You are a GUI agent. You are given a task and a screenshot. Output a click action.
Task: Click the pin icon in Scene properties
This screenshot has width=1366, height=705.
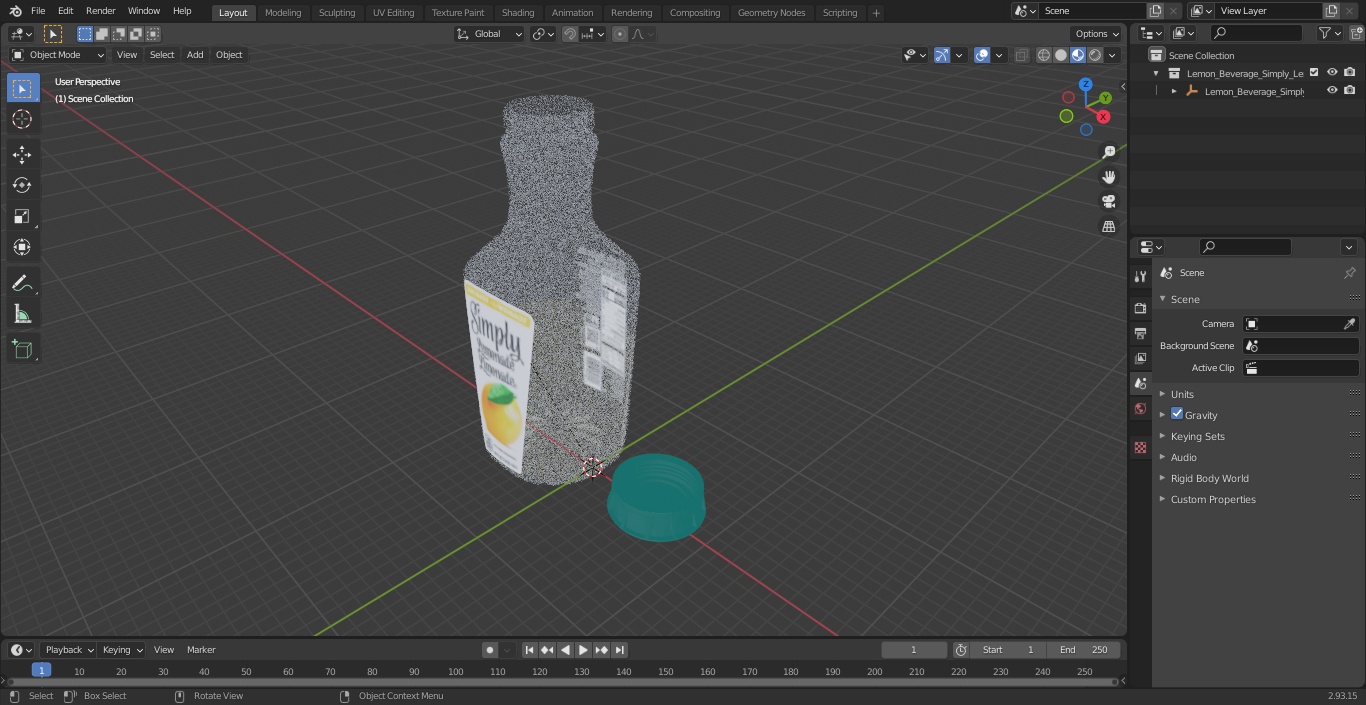1349,273
